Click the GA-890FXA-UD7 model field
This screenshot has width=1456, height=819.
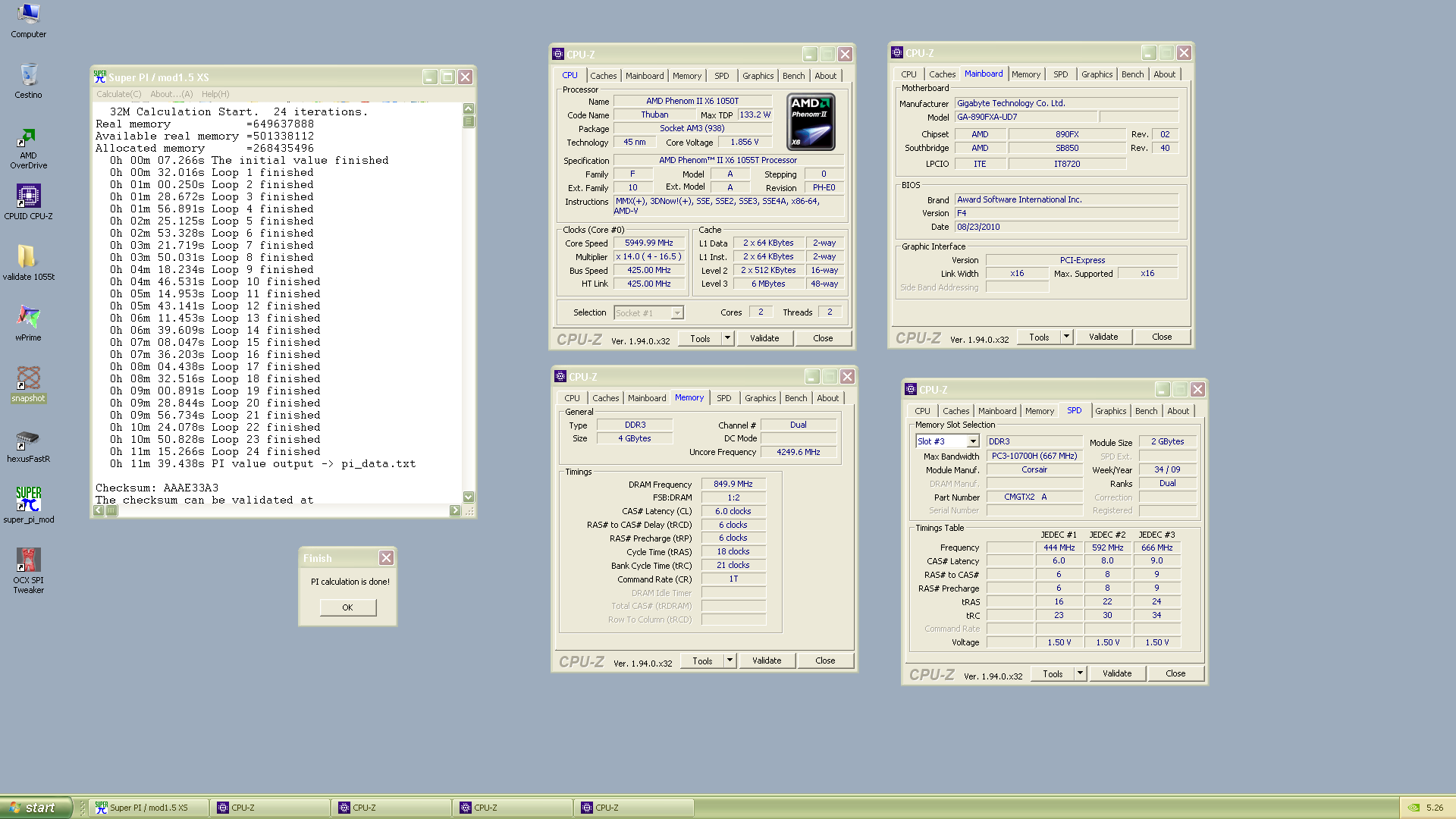(1025, 117)
